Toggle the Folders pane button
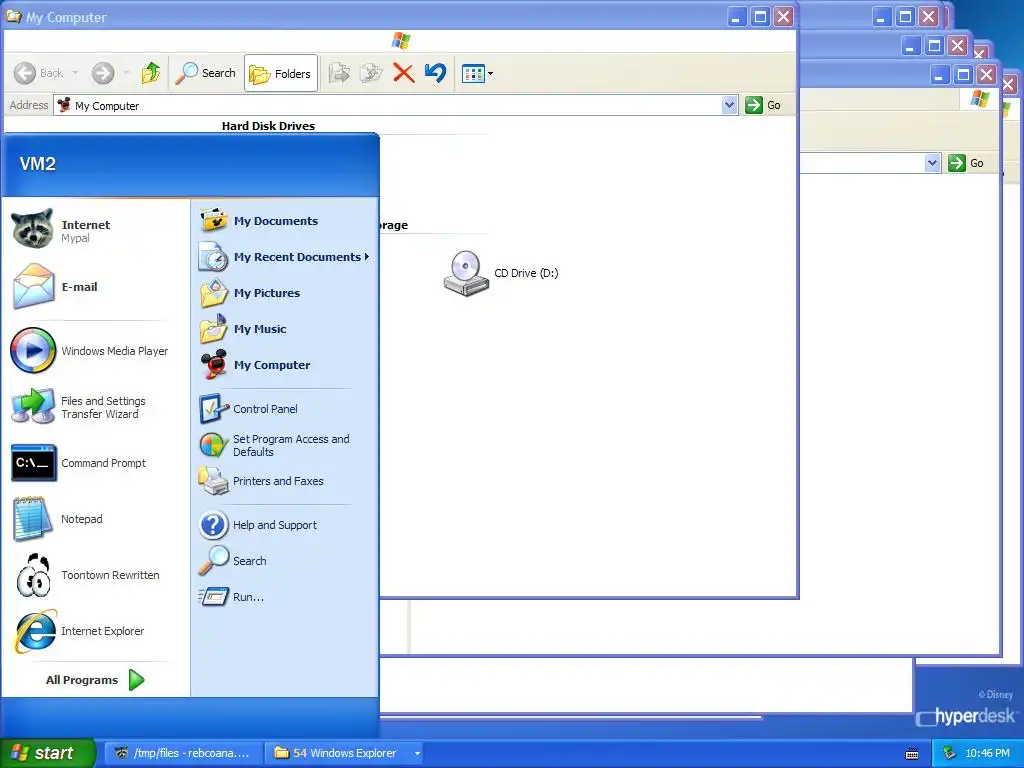Image resolution: width=1024 pixels, height=768 pixels. (x=281, y=73)
